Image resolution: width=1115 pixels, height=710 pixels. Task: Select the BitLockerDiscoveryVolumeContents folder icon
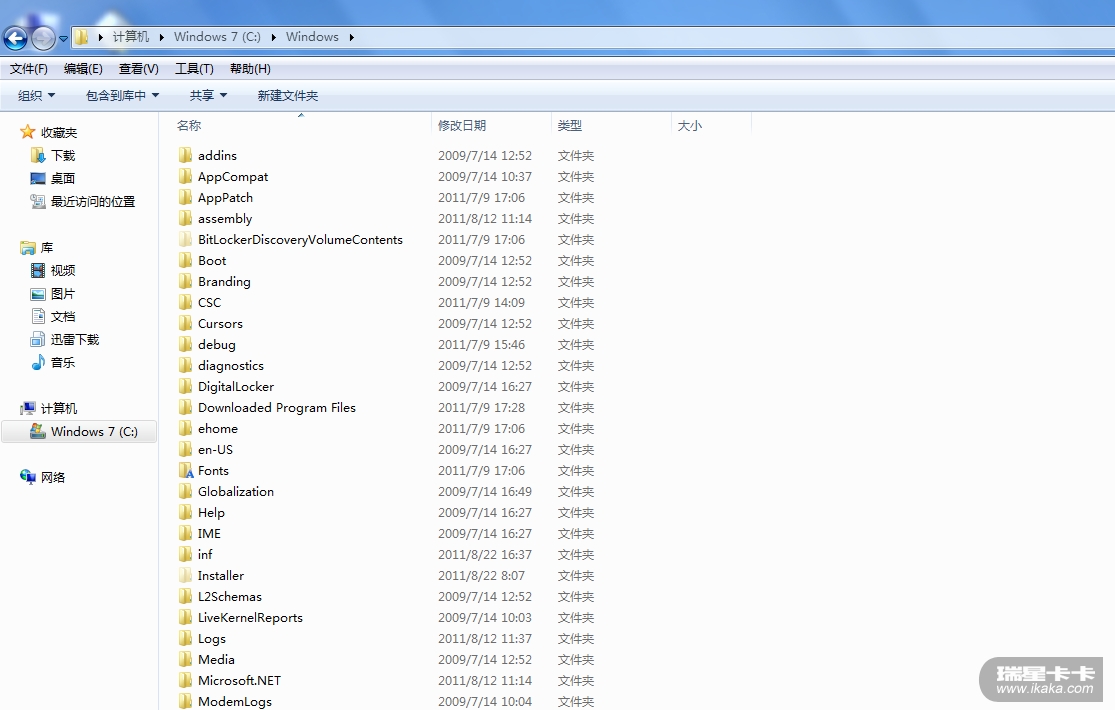pos(185,239)
